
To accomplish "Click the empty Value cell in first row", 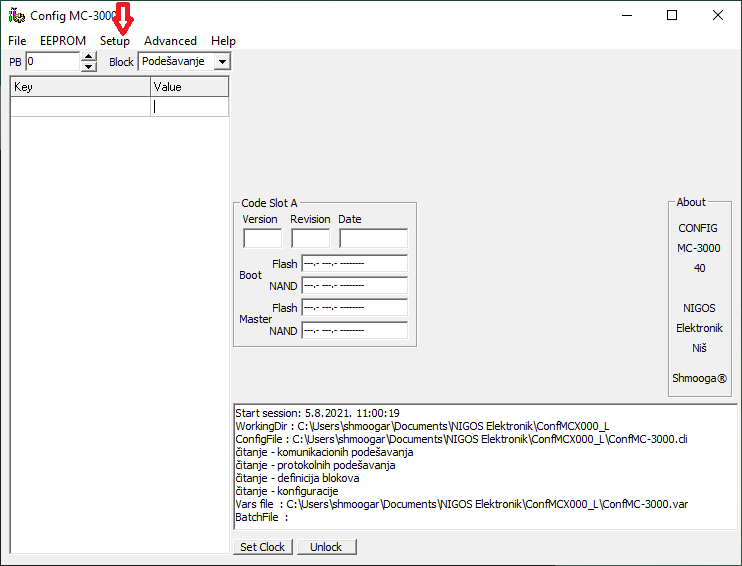I will [x=189, y=107].
